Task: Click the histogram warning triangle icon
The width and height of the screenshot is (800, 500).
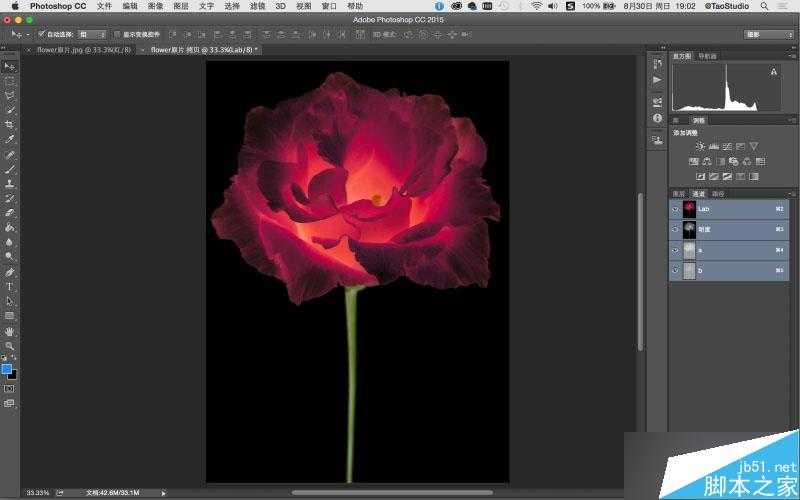Action: (773, 72)
